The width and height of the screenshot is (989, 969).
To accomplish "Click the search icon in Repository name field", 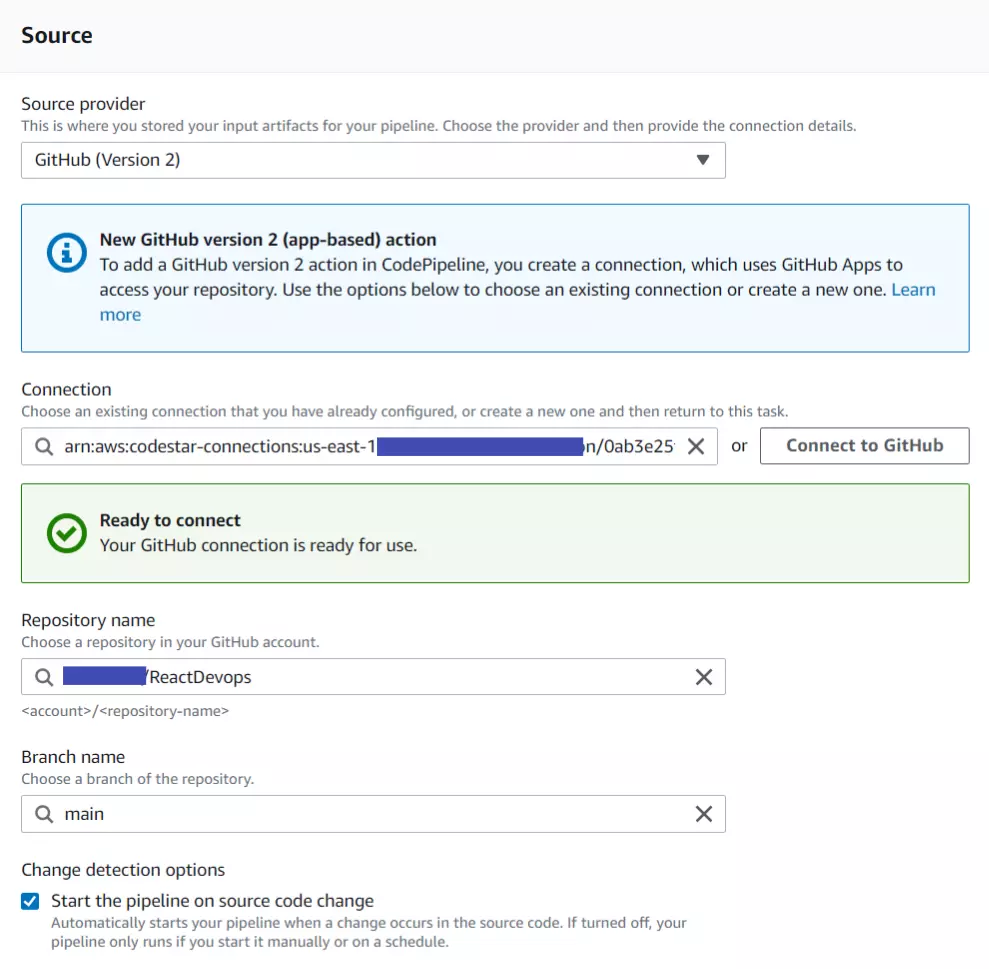I will (44, 677).
